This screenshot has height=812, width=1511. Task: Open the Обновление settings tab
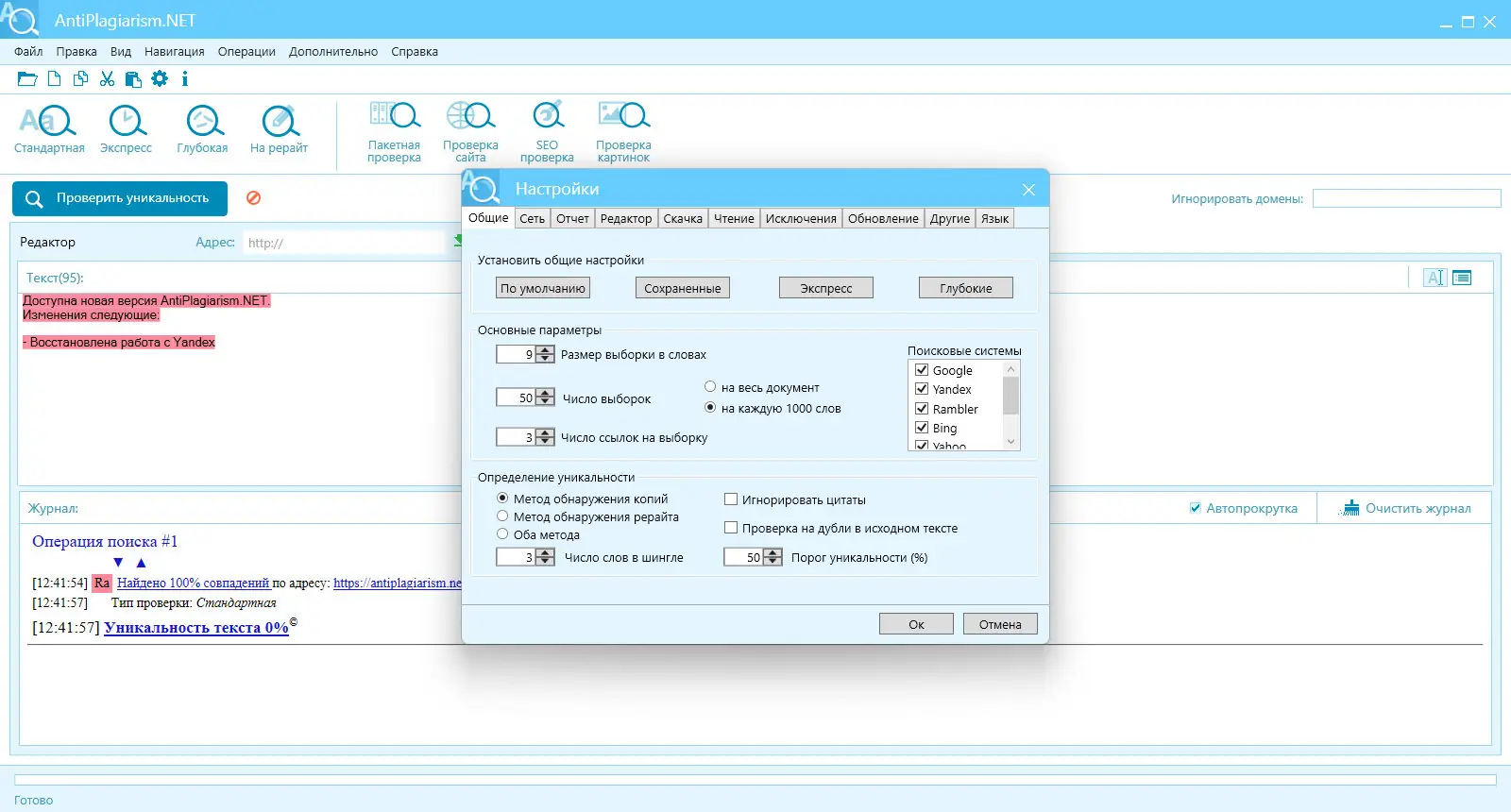883,219
